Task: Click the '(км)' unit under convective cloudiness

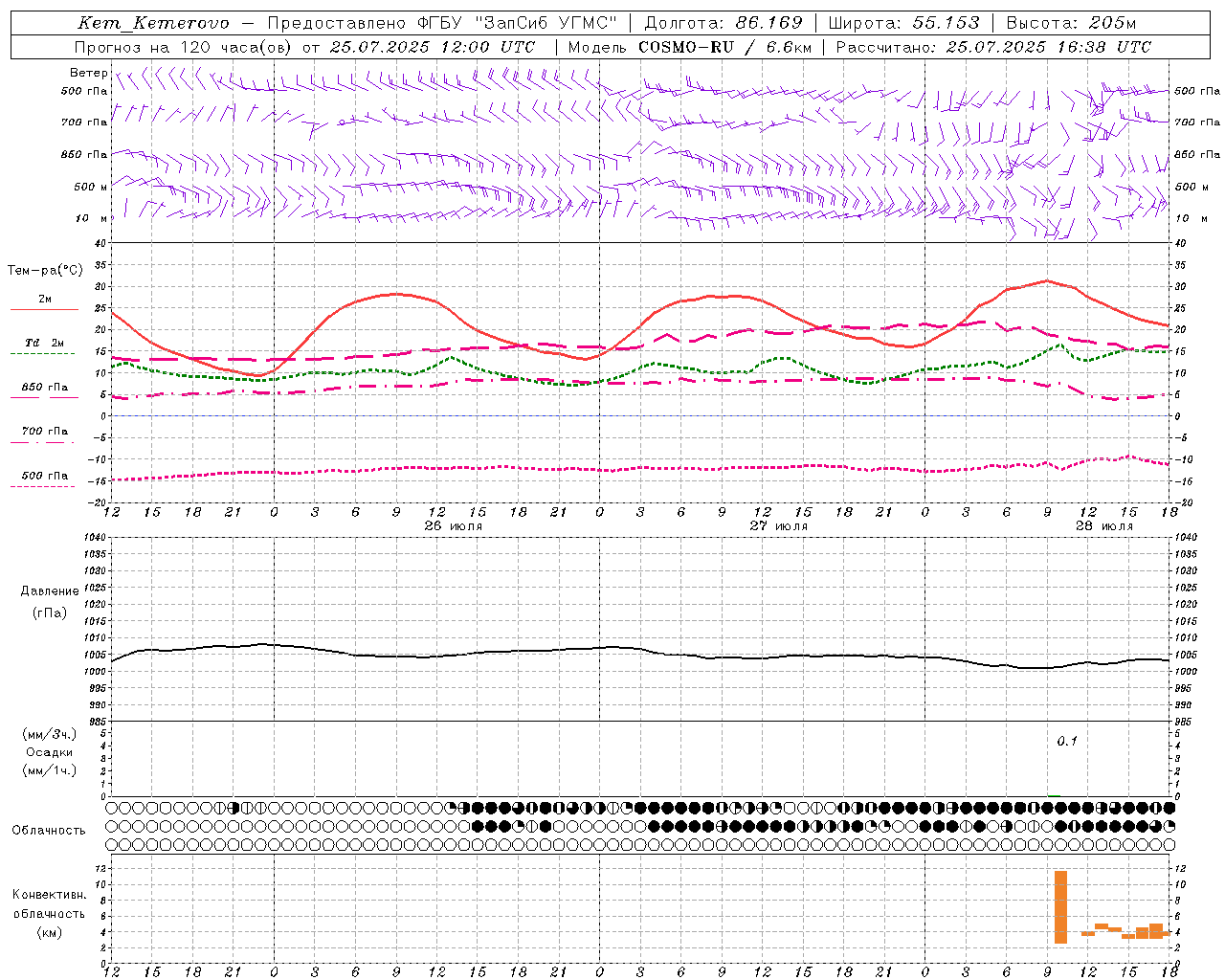Action: pos(50,932)
